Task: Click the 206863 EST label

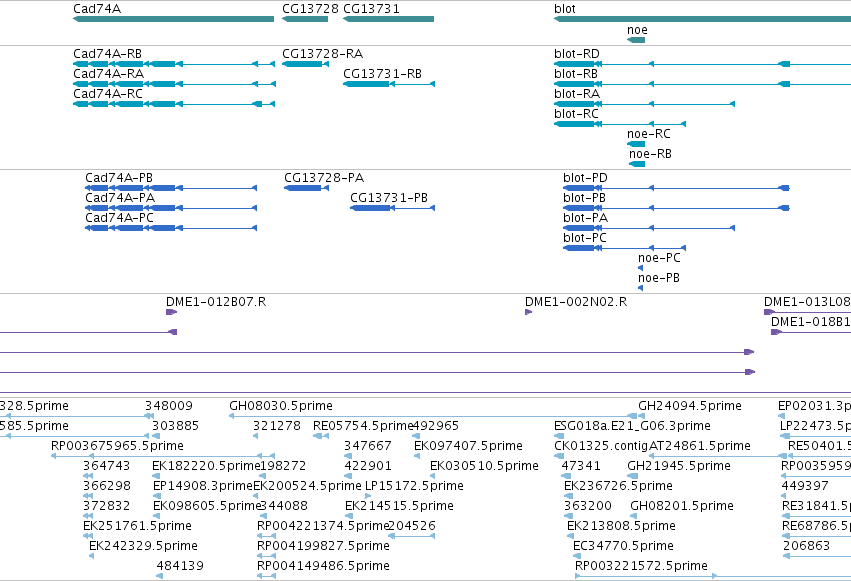Action: pos(806,546)
